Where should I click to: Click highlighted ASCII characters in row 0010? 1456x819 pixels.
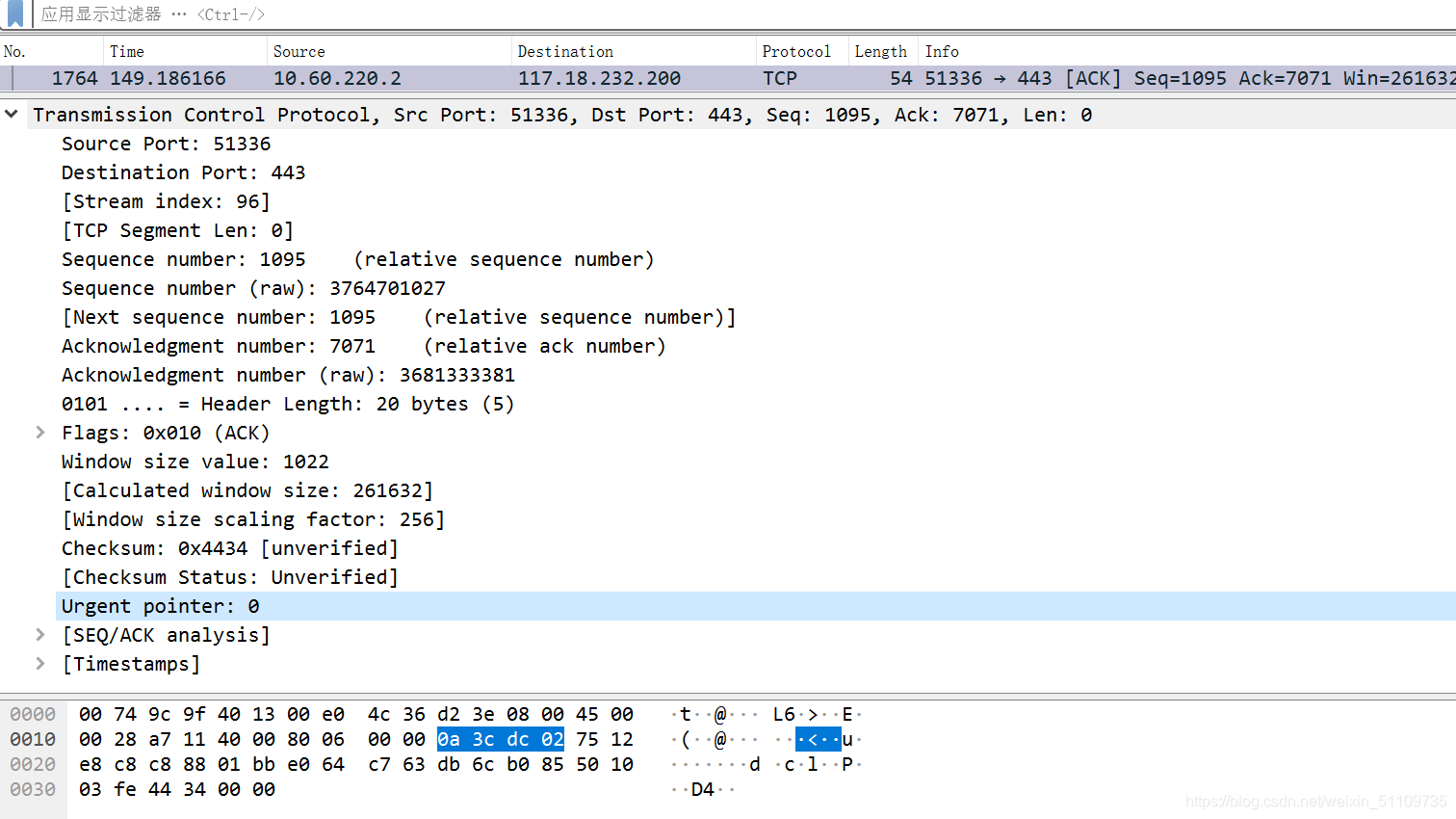coord(819,739)
